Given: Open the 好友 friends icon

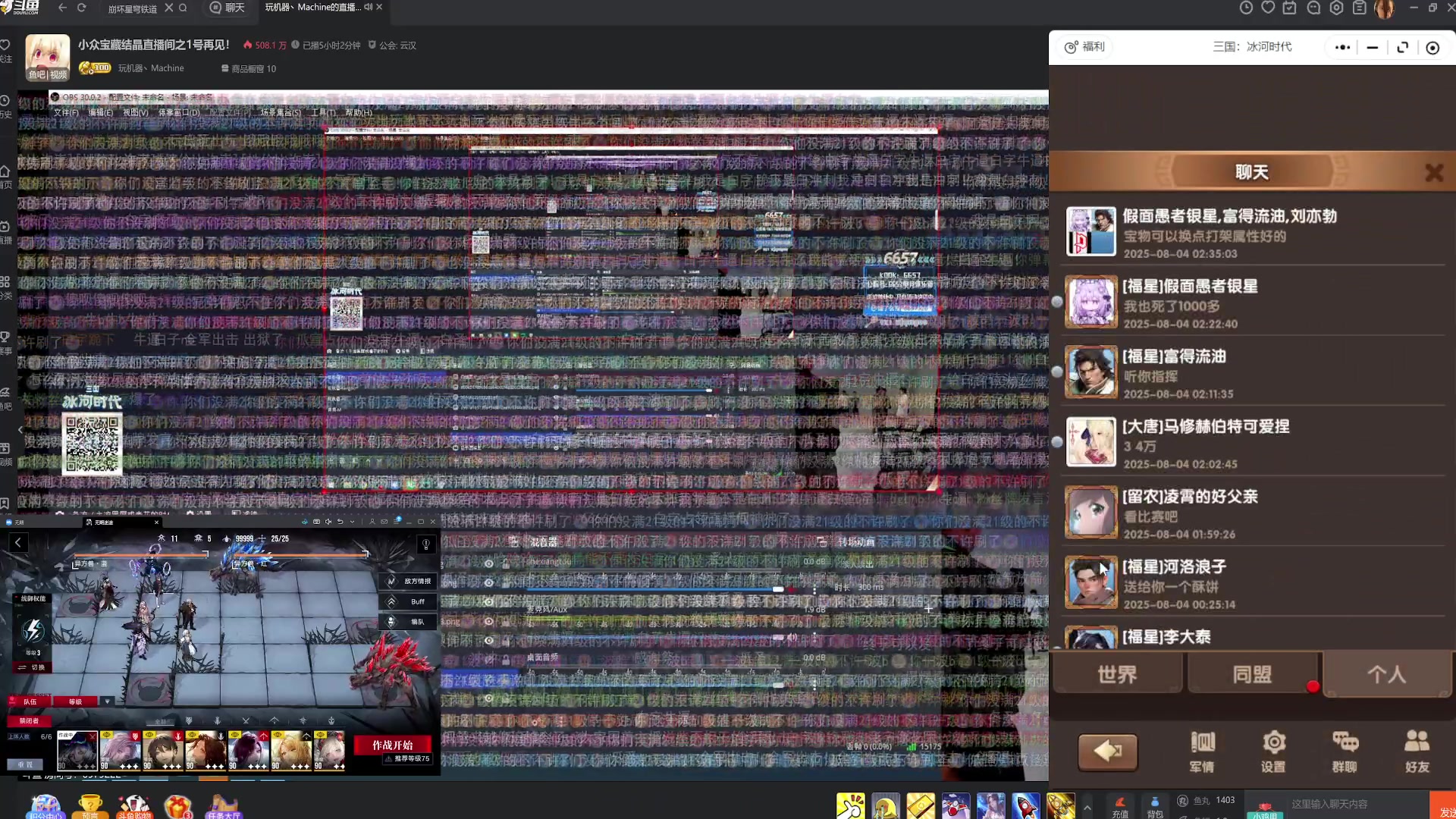Looking at the screenshot, I should click(1417, 752).
